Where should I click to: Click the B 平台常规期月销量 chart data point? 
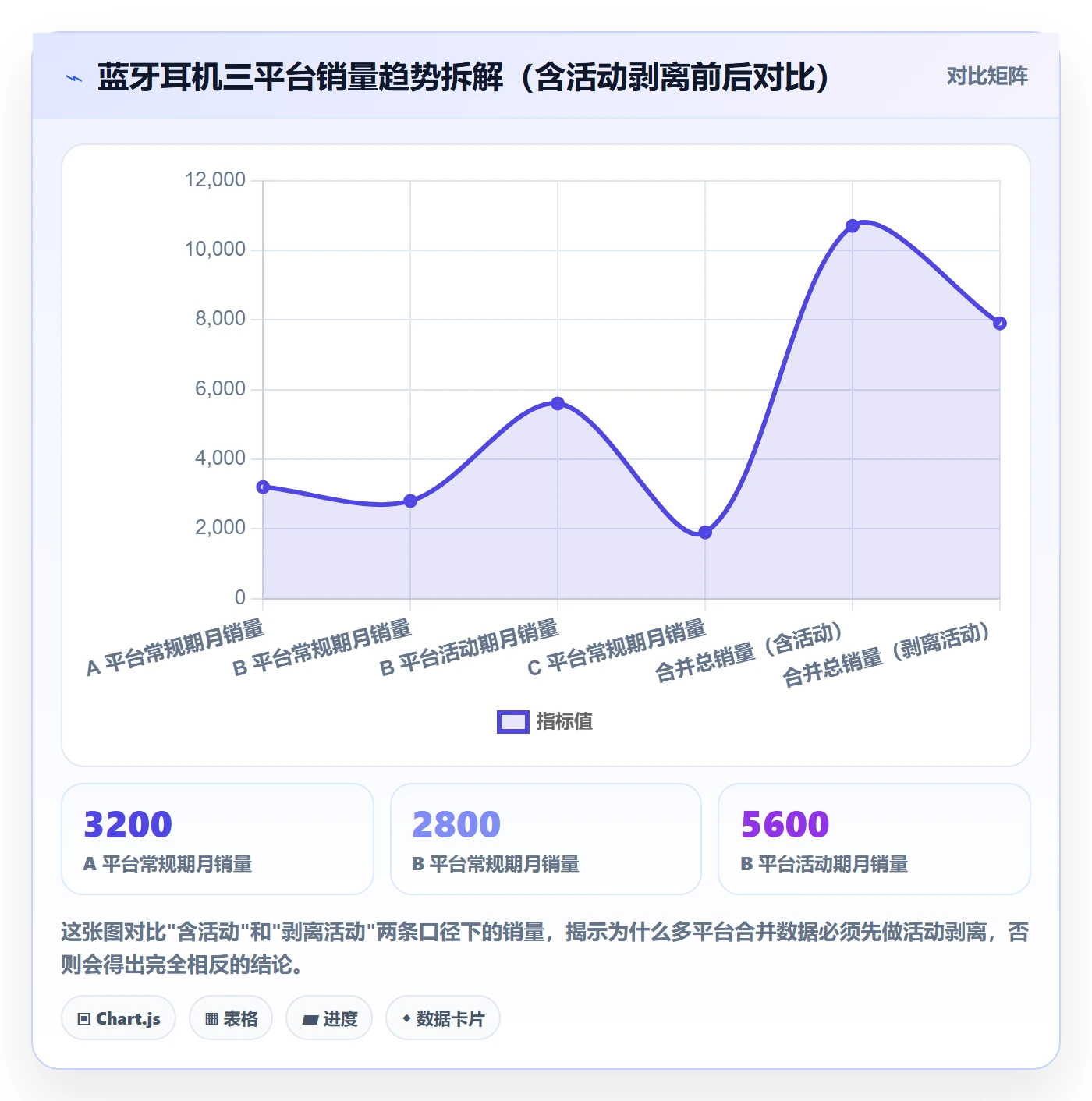point(410,501)
